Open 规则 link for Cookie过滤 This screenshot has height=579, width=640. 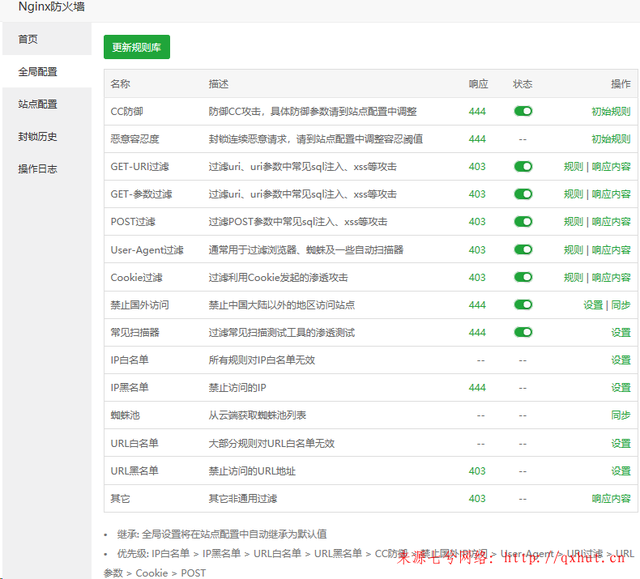pos(573,277)
